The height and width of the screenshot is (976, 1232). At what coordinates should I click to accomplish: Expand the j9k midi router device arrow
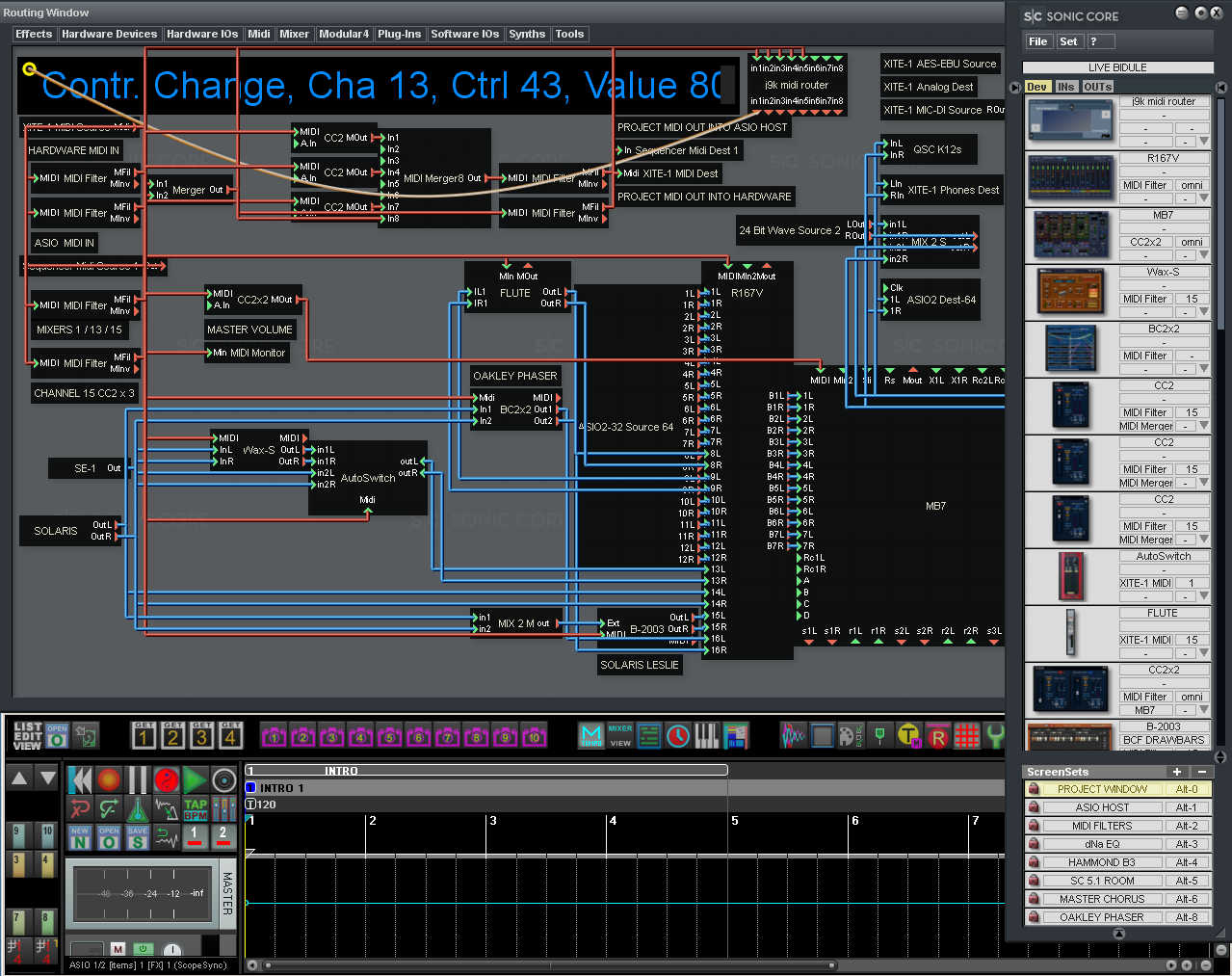tap(1203, 141)
